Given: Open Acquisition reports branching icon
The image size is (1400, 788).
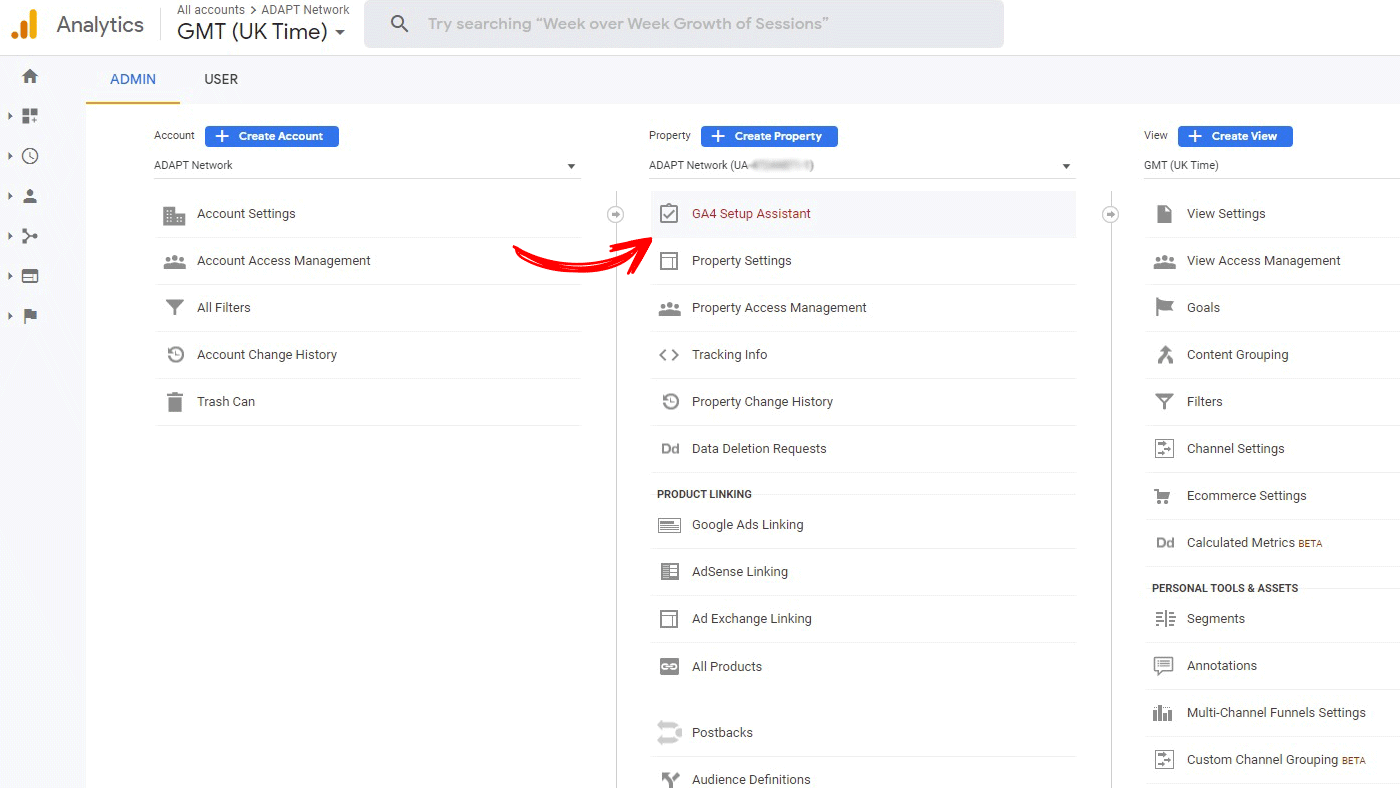Looking at the screenshot, I should click(30, 236).
